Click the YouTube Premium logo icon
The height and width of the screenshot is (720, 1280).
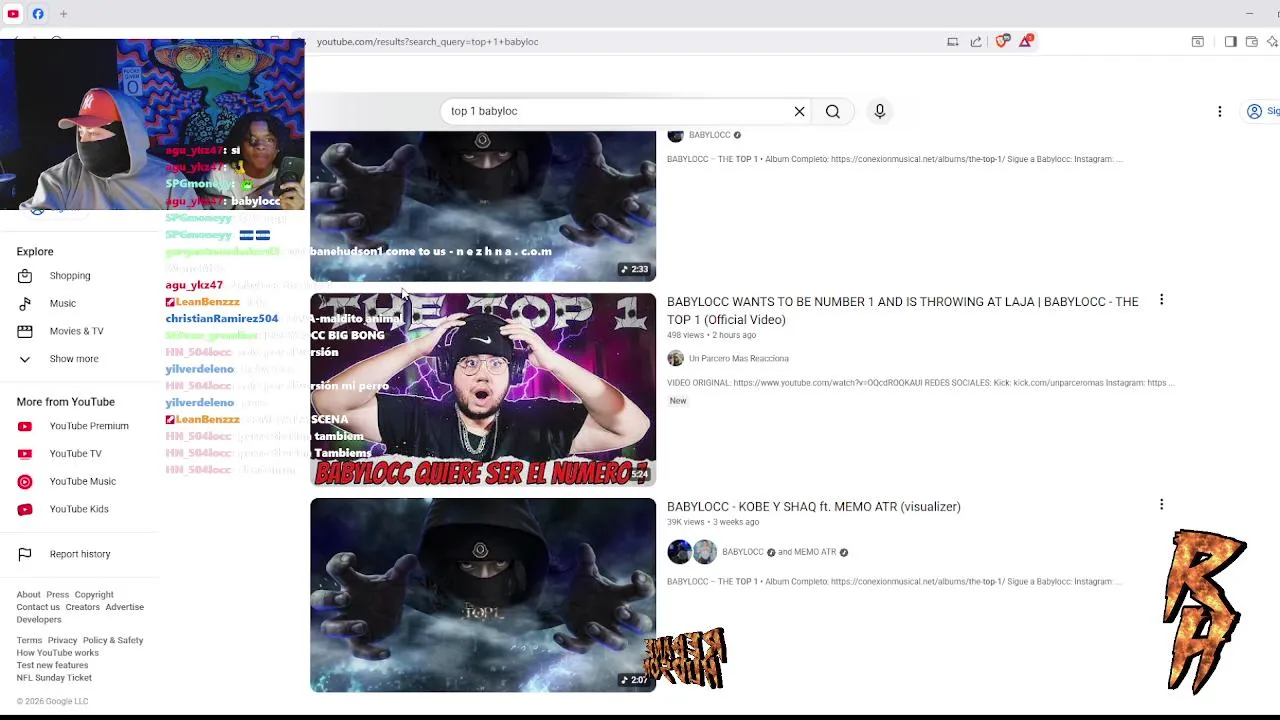25,426
